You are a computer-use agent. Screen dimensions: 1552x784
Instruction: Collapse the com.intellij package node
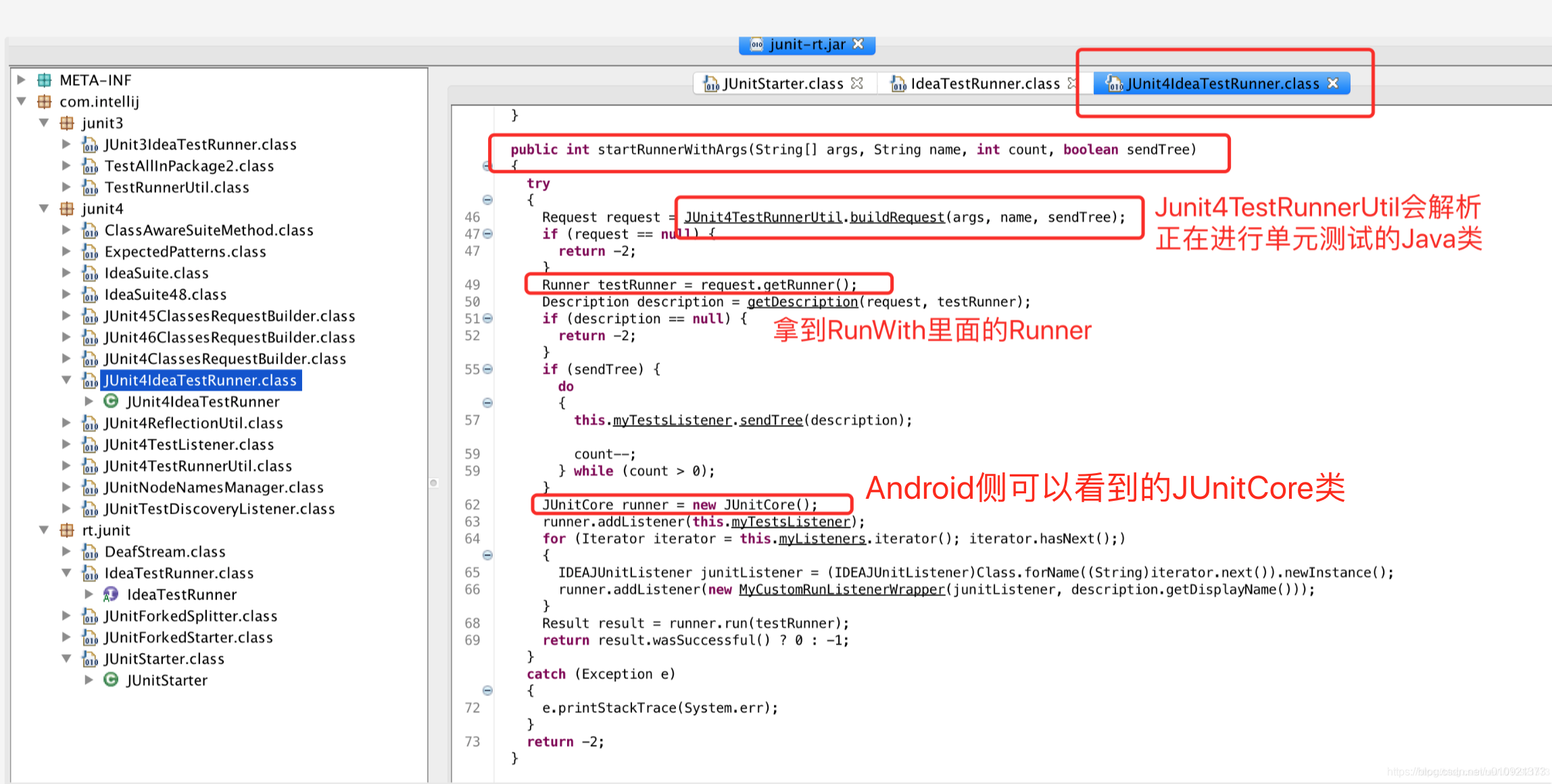[x=22, y=101]
